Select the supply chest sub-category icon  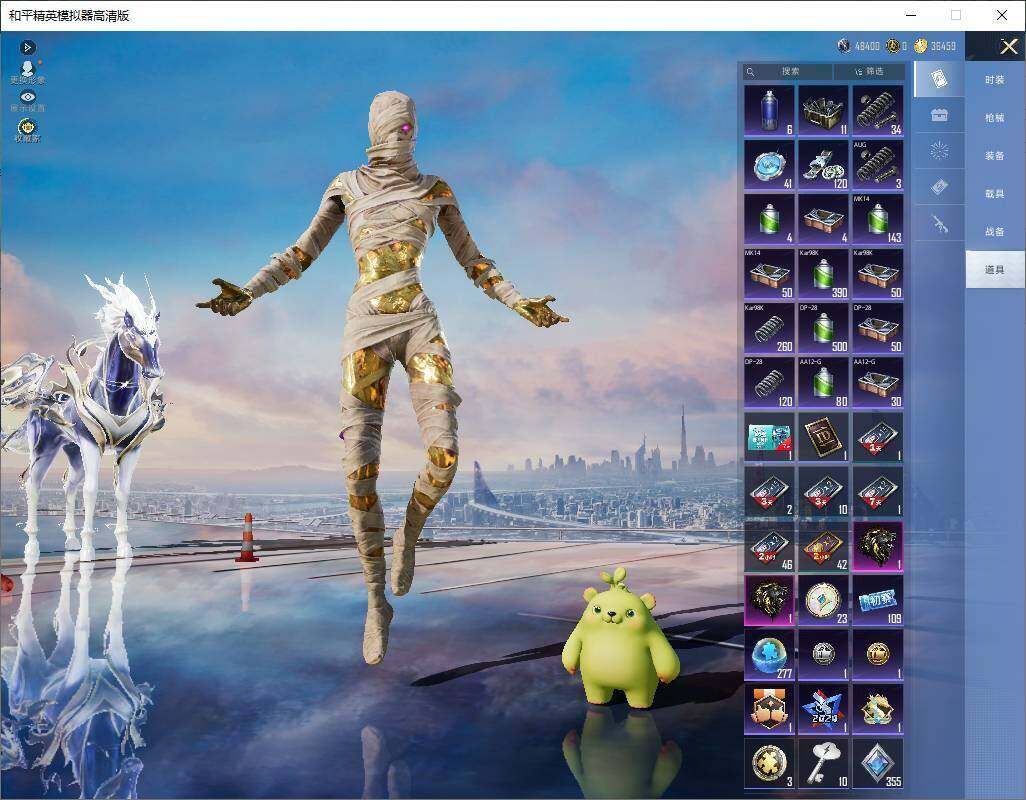tap(939, 116)
